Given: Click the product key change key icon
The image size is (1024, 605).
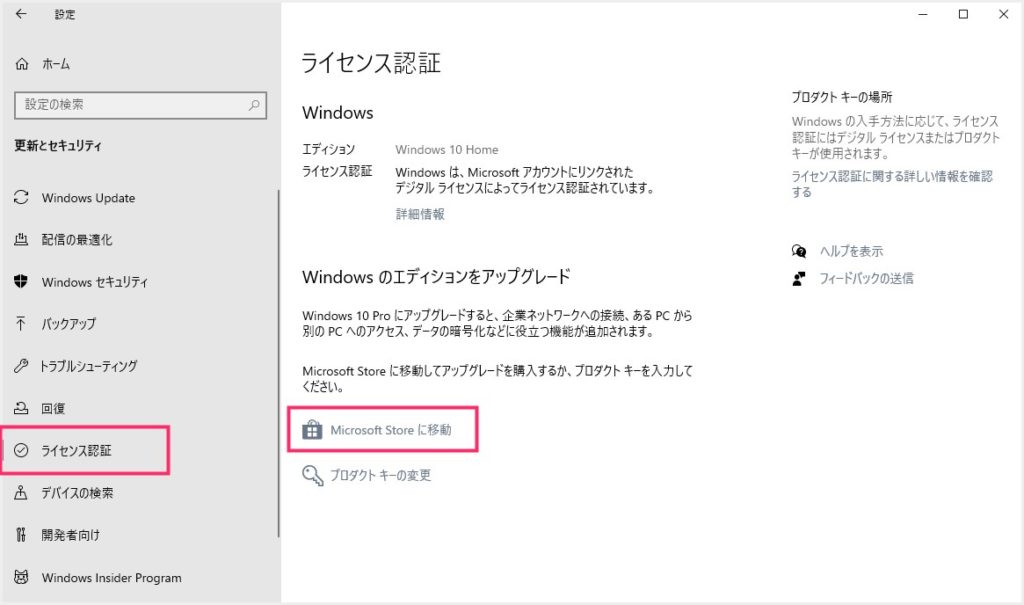Looking at the screenshot, I should pos(313,475).
